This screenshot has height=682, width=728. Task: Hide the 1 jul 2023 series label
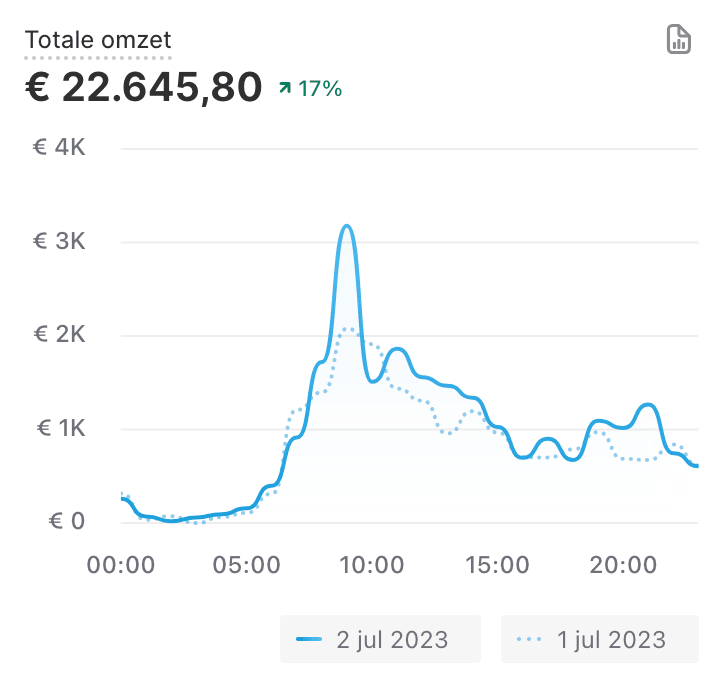(610, 639)
